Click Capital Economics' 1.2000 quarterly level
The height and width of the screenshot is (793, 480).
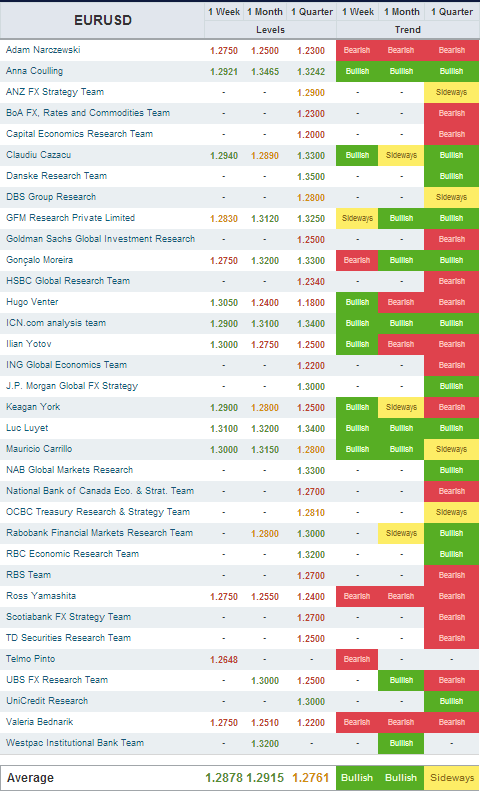pos(312,135)
